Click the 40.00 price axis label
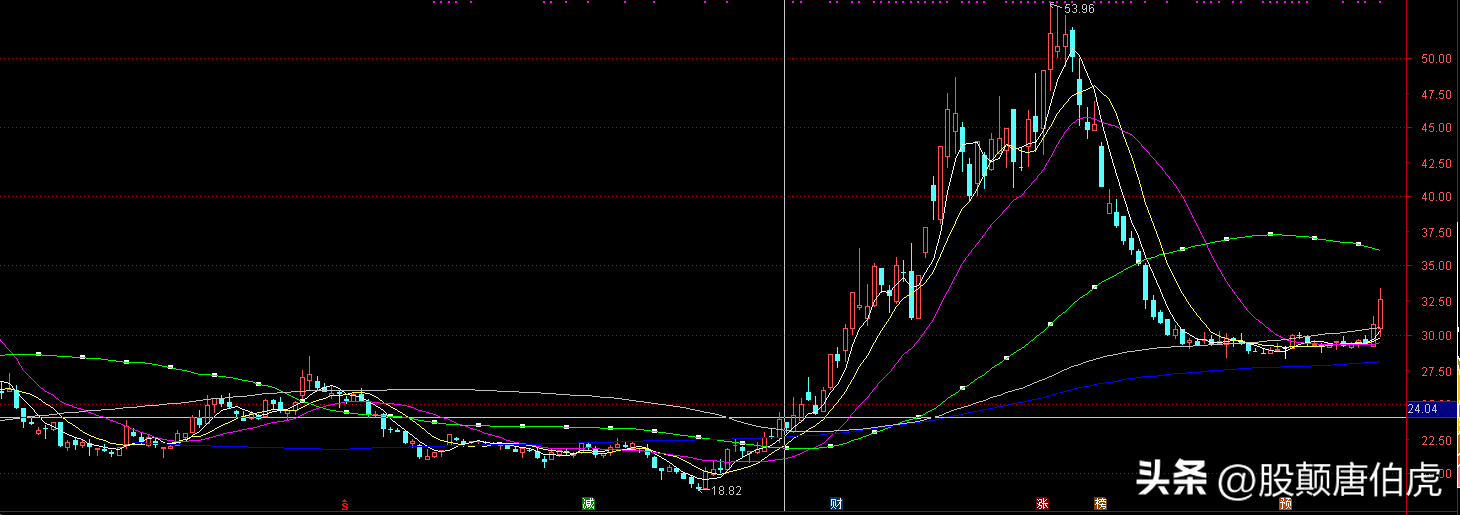 click(x=1436, y=197)
